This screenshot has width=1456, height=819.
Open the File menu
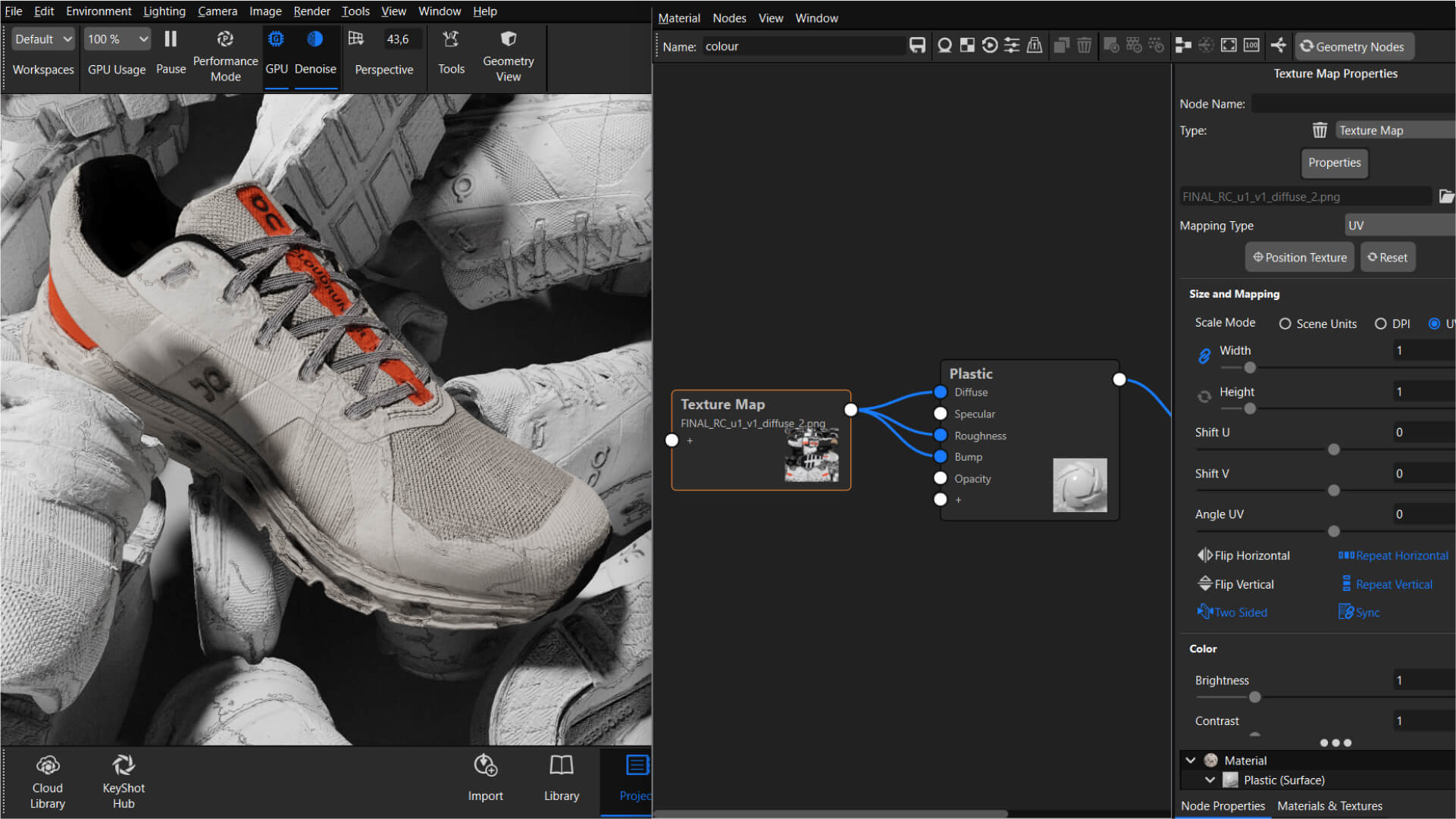(x=14, y=11)
